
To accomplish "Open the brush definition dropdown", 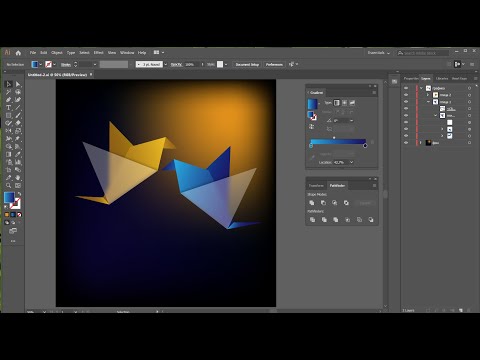I will (166, 64).
